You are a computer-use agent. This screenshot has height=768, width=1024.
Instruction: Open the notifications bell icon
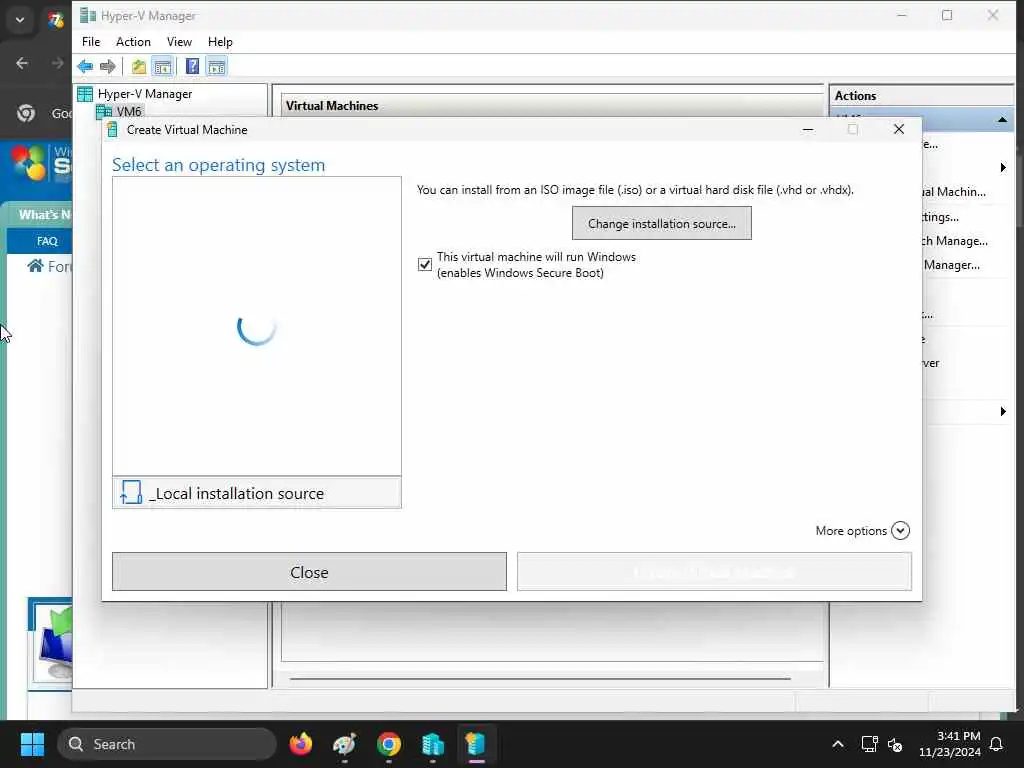[997, 744]
